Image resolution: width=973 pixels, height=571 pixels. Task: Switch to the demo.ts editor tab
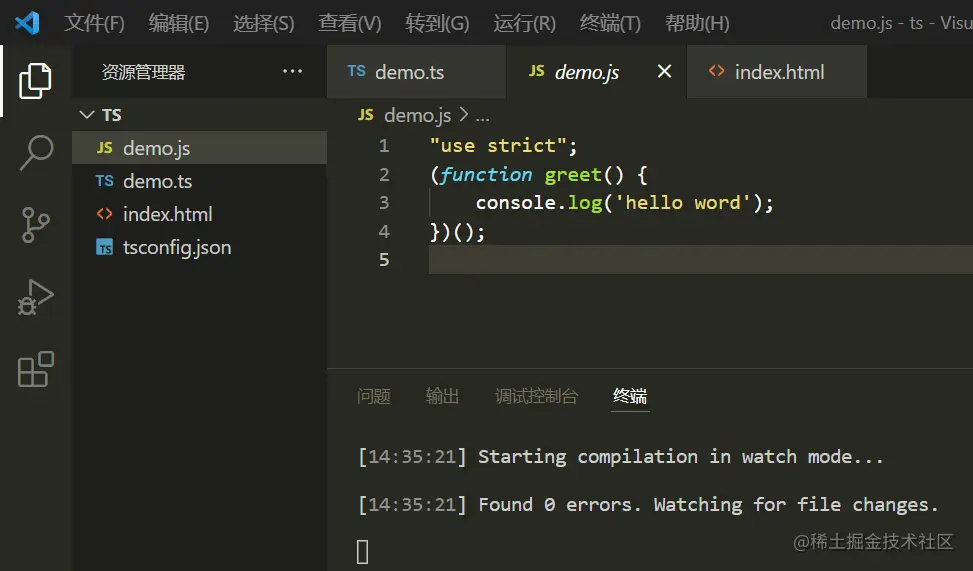pyautogui.click(x=416, y=71)
